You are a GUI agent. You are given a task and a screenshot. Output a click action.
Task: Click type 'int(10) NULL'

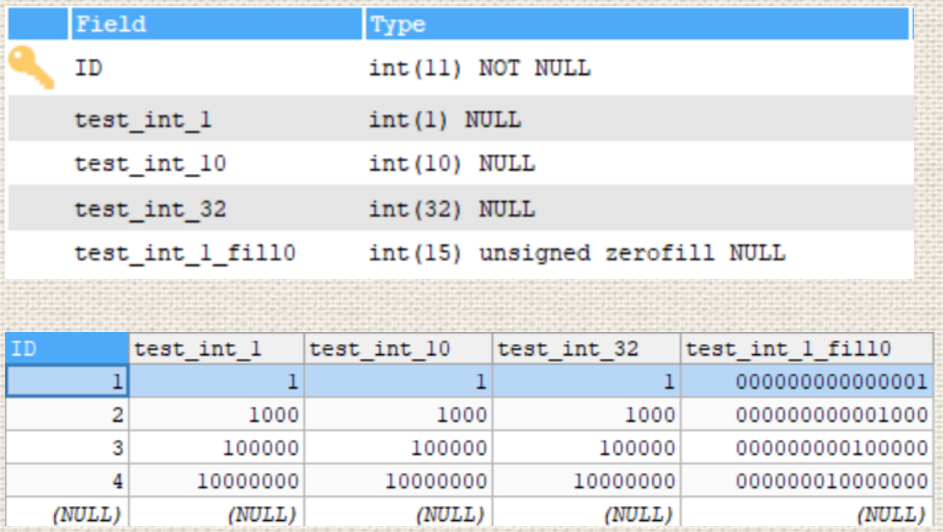point(452,164)
